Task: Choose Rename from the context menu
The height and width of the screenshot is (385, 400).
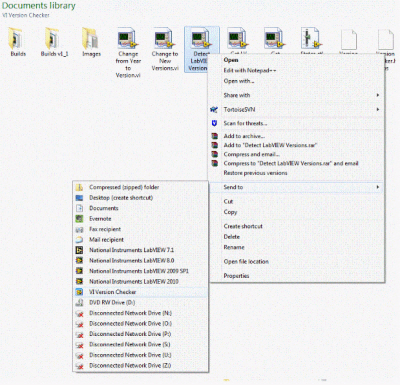Action: 234,247
